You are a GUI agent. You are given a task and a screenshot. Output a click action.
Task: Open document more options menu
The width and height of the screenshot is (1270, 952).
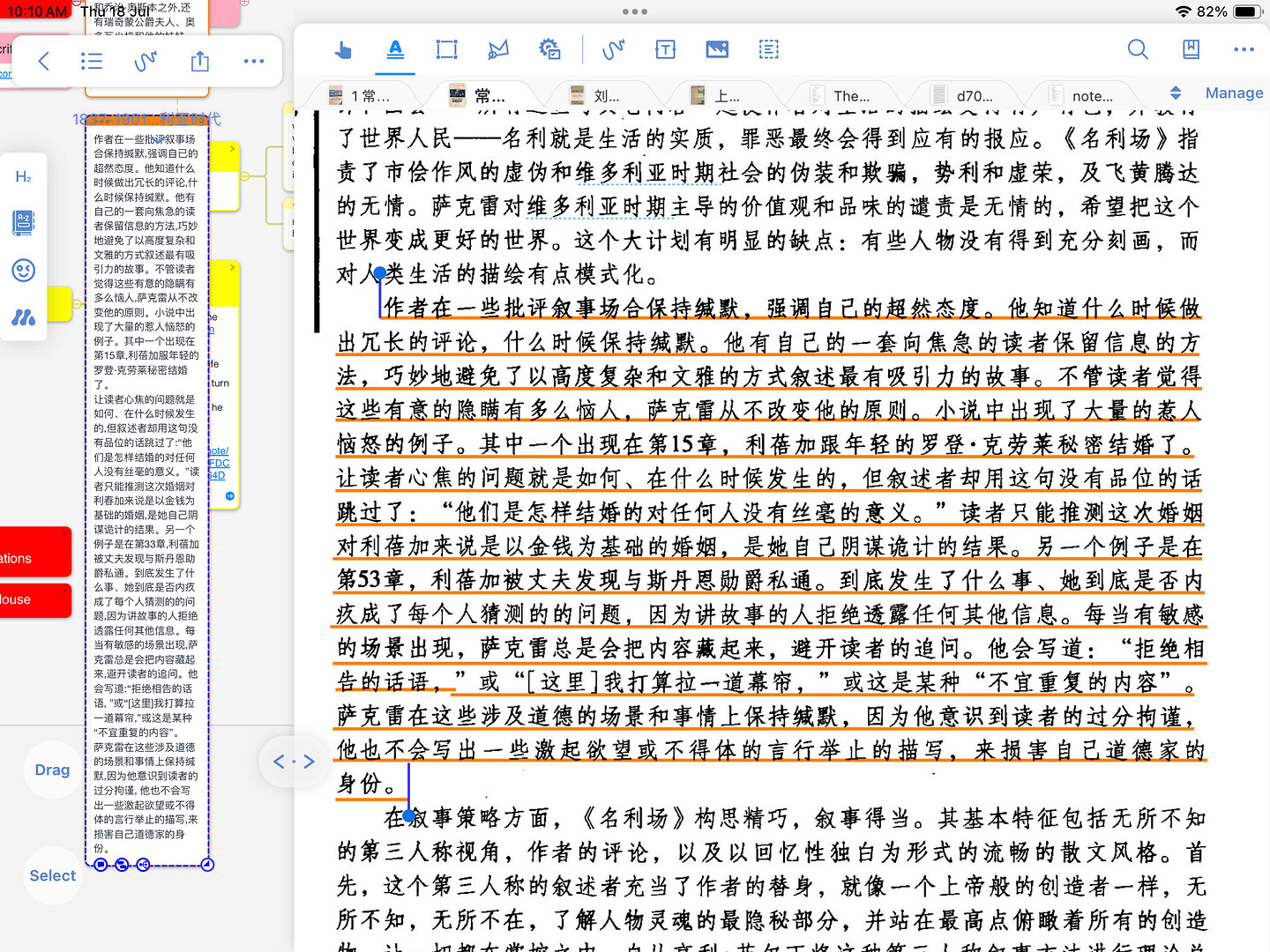(x=1244, y=49)
